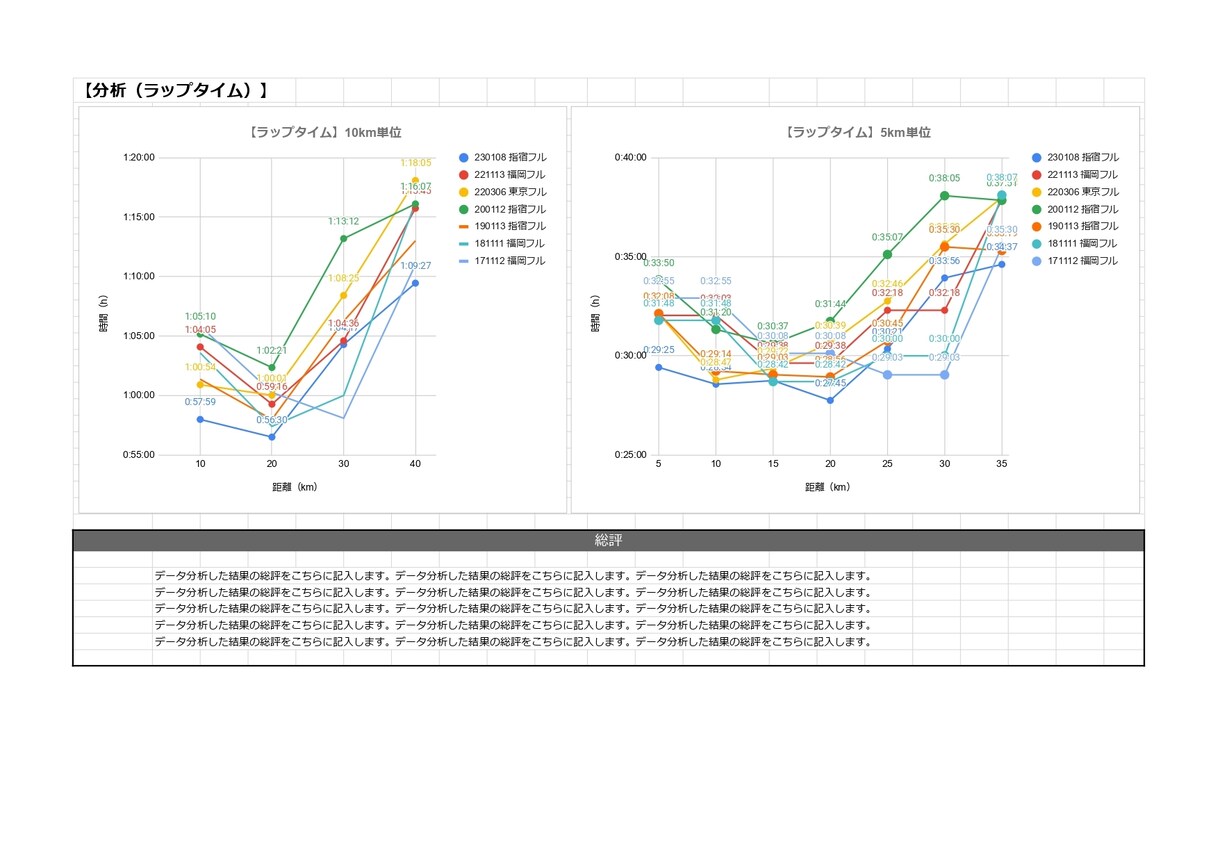Click the 【ラップタイム】10km単位 chart title

click(325, 132)
